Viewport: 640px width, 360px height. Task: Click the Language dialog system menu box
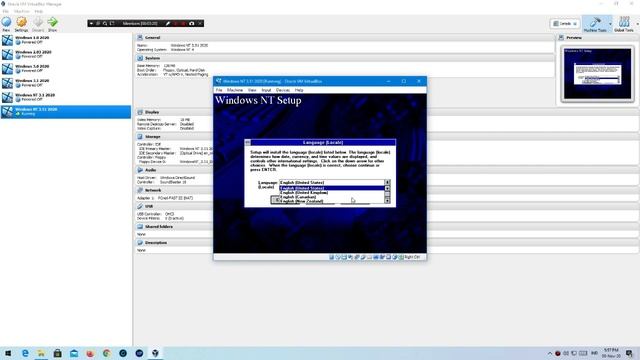click(x=248, y=142)
